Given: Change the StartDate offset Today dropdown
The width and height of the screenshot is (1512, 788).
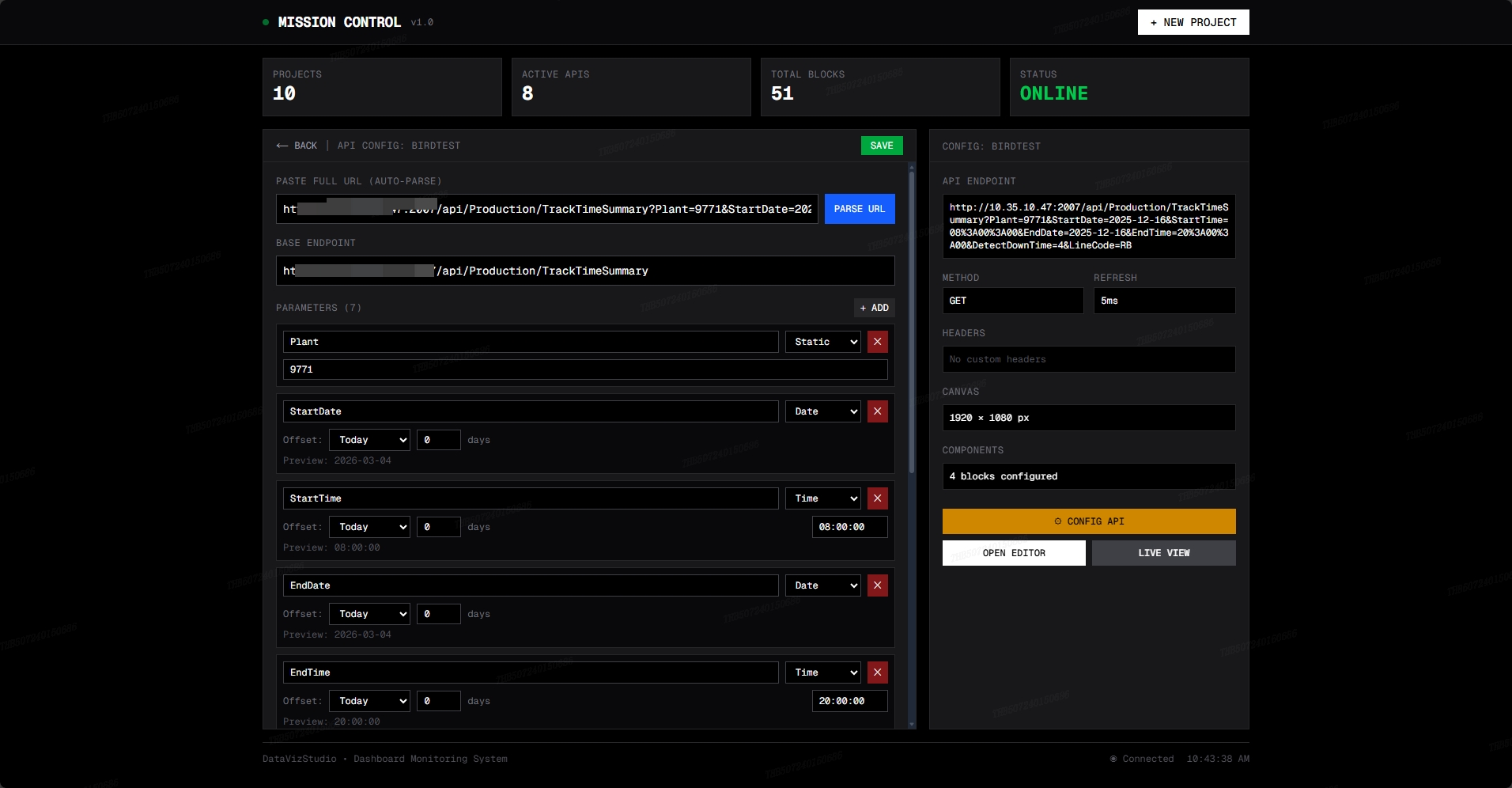Looking at the screenshot, I should pos(369,440).
